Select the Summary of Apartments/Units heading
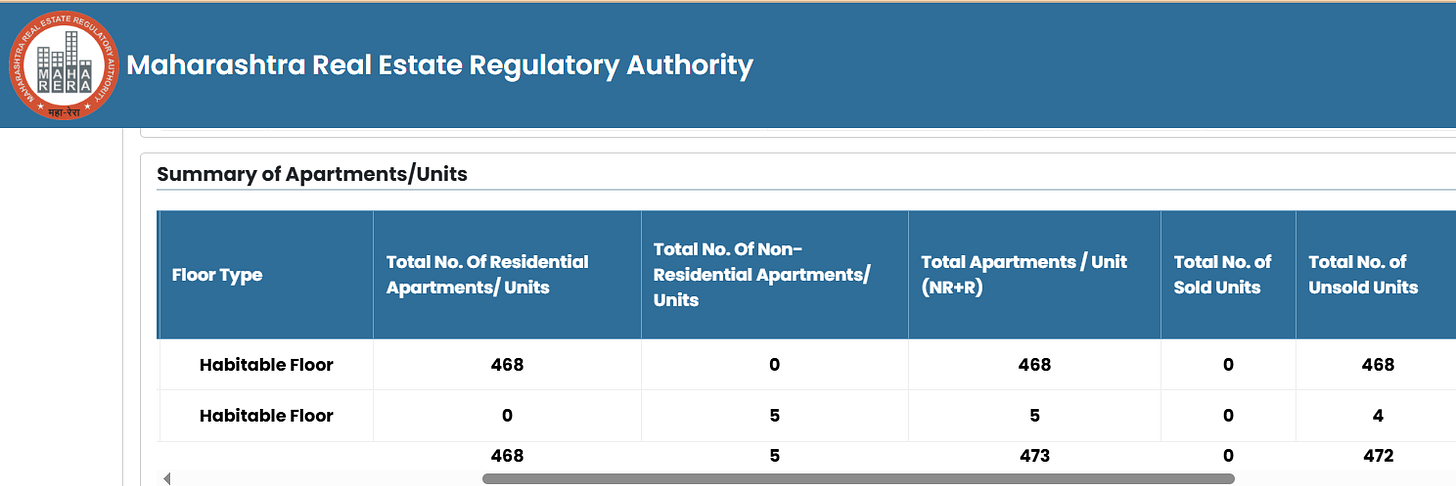1456x486 pixels. pos(312,174)
